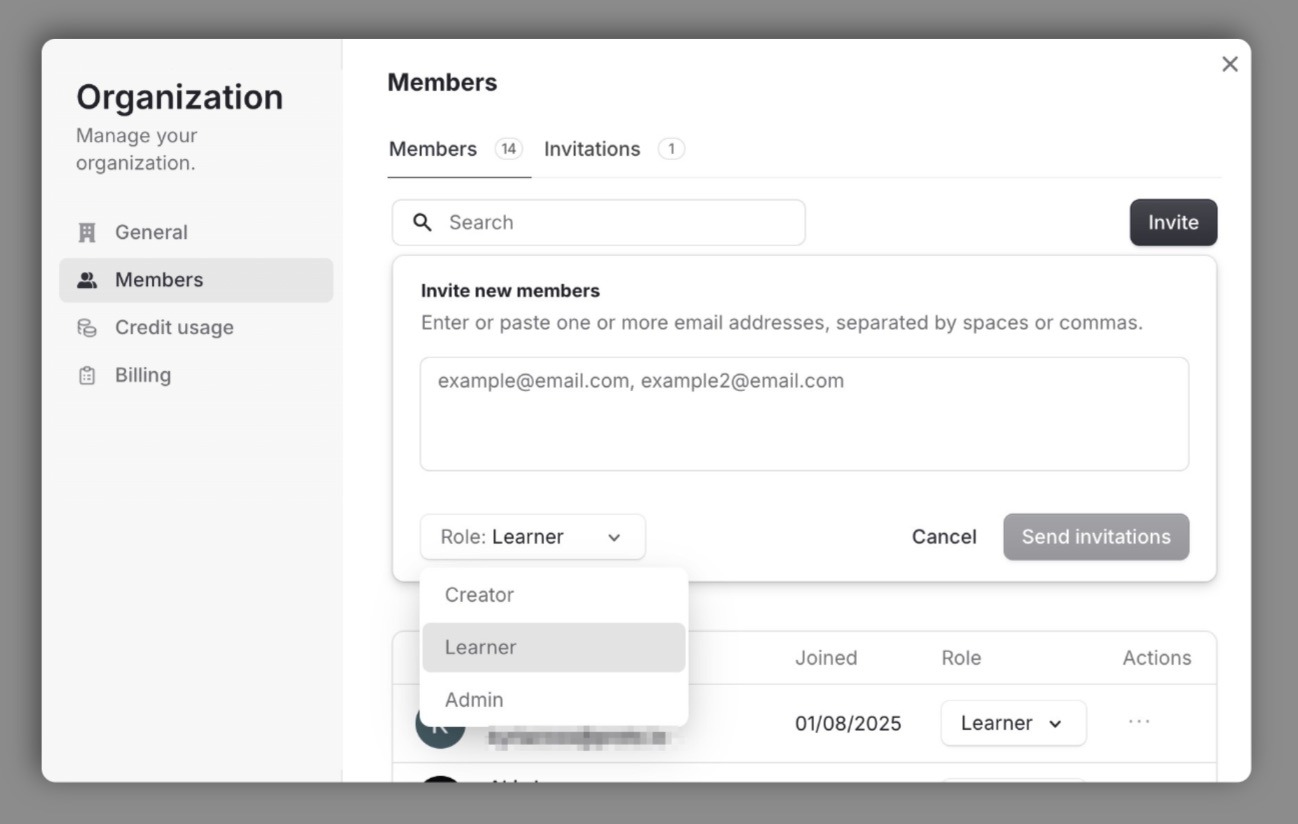Click the email addresses text area
The height and width of the screenshot is (824, 1298).
pos(805,413)
